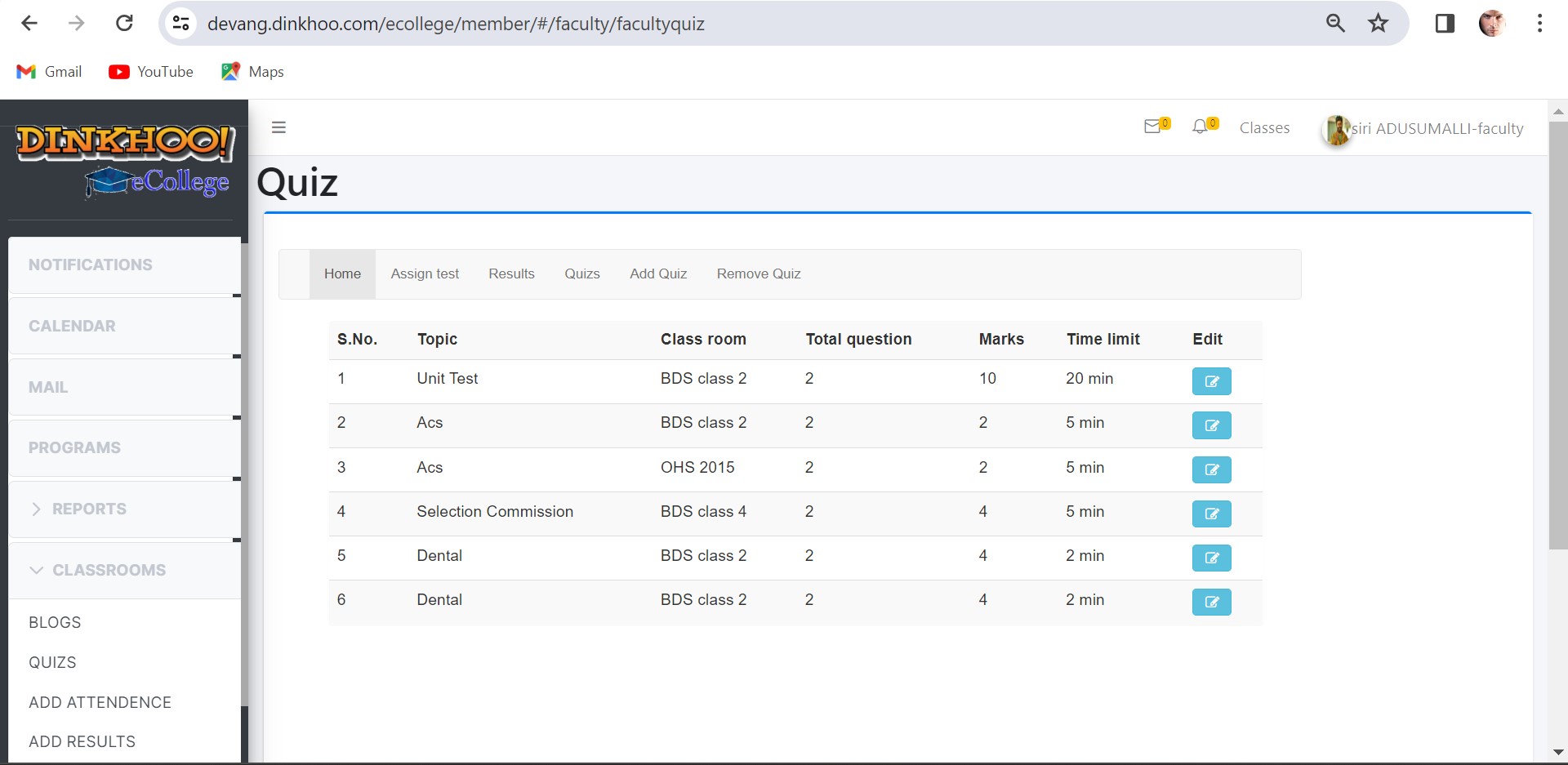Switch to the Results tab
Viewport: 1568px width, 765px height.
(x=511, y=274)
